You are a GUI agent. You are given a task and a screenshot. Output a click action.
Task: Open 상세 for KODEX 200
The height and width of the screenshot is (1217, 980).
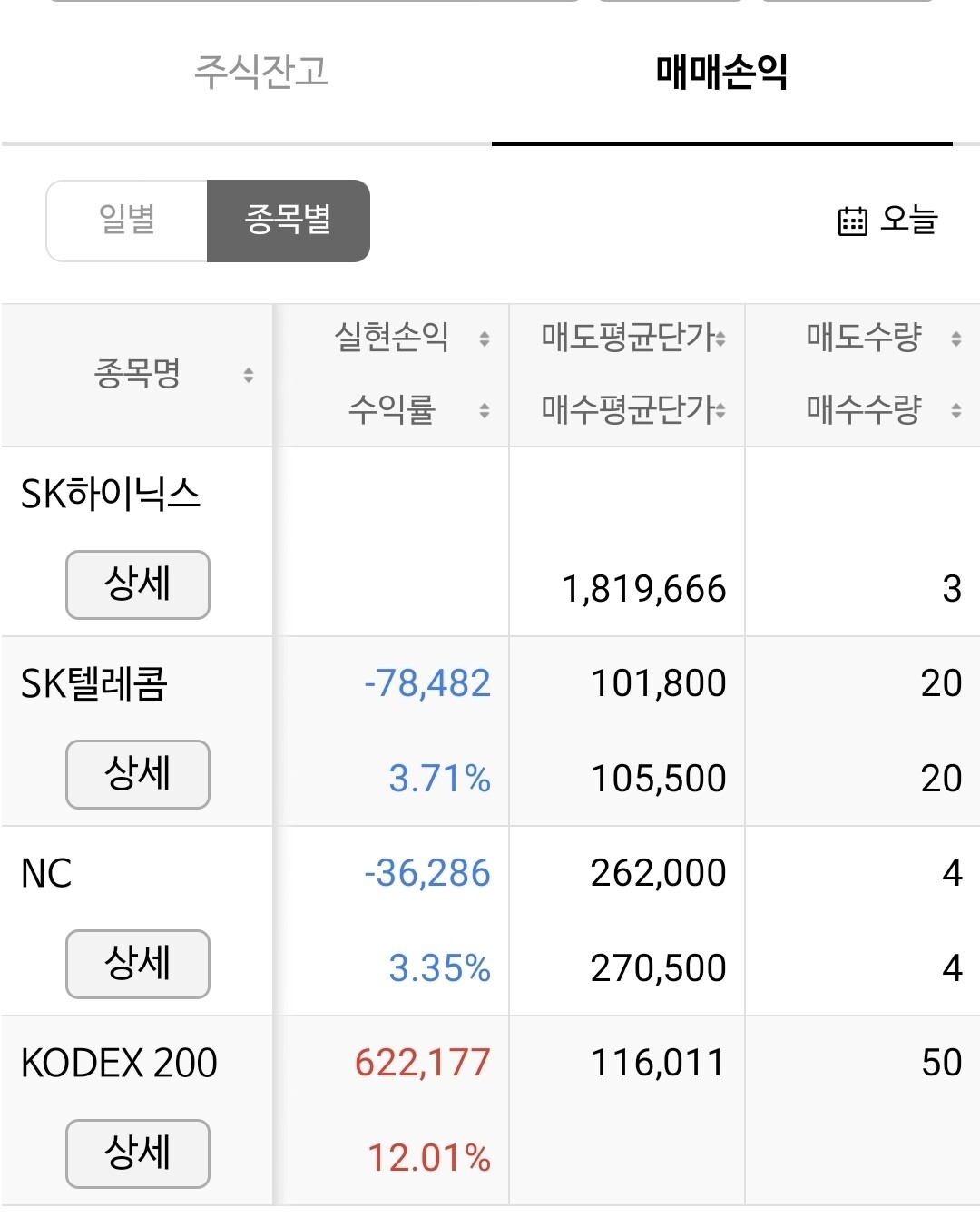138,1153
